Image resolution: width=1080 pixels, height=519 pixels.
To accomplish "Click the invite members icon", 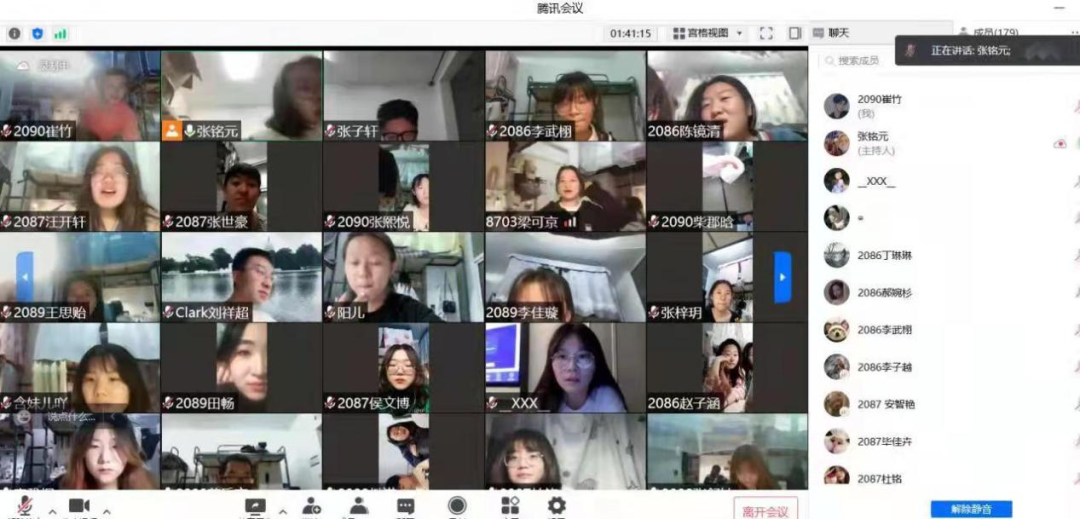I will pos(312,506).
